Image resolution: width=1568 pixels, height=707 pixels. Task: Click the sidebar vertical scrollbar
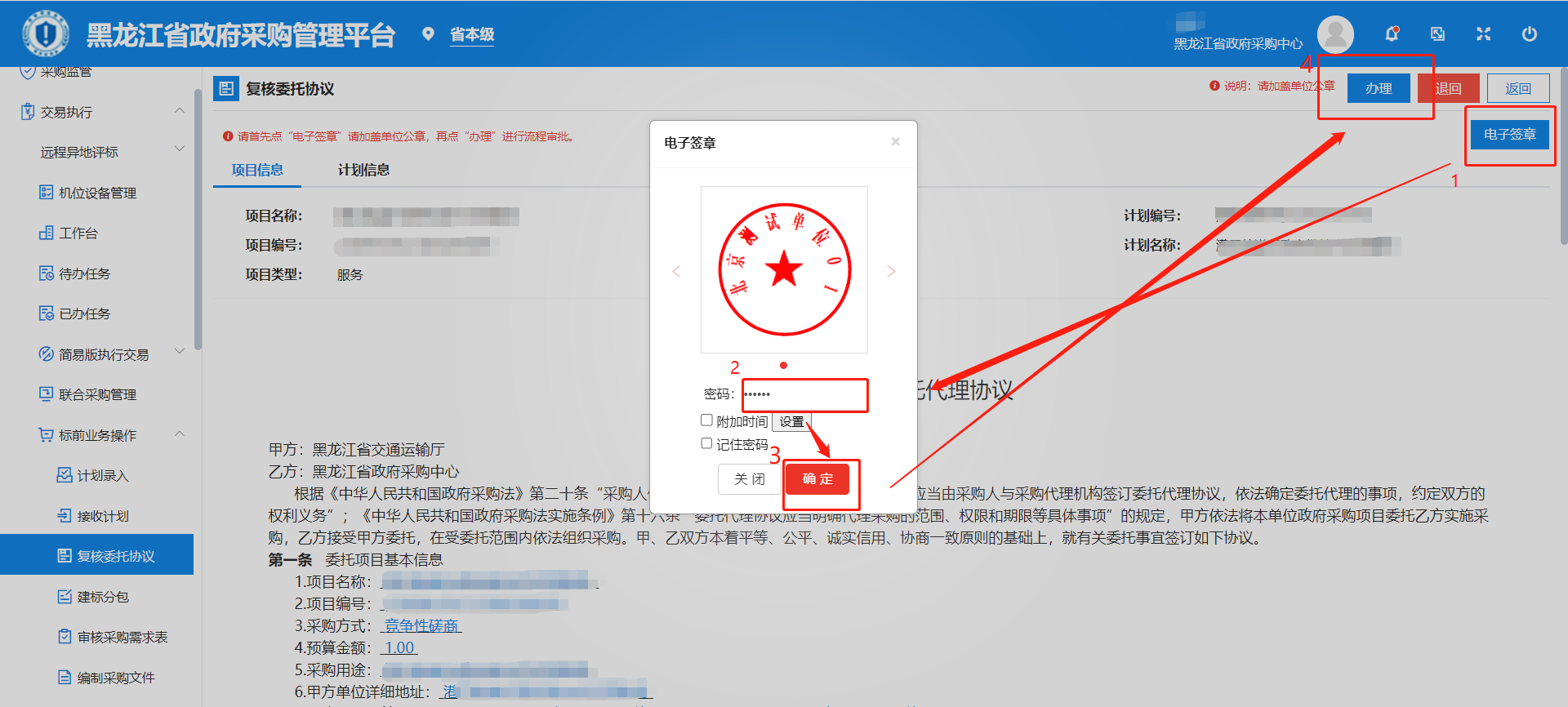tap(198, 220)
